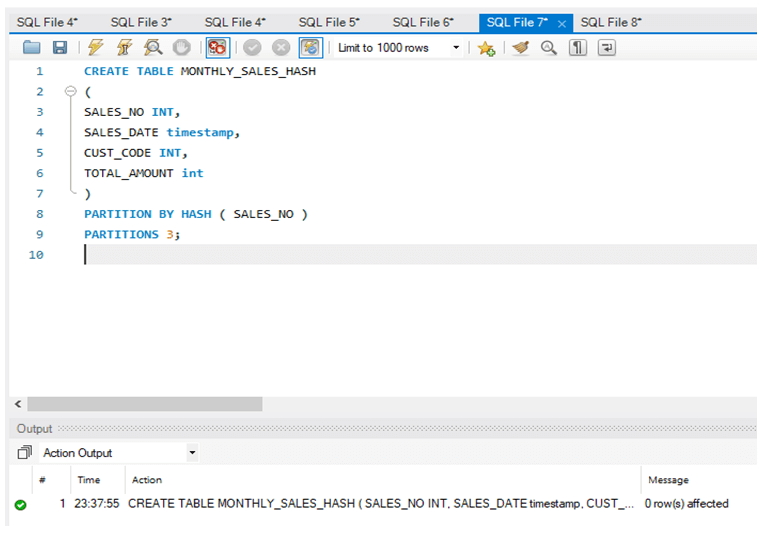Stop query execution hand icon
This screenshot has height=533, width=765.
tap(181, 47)
